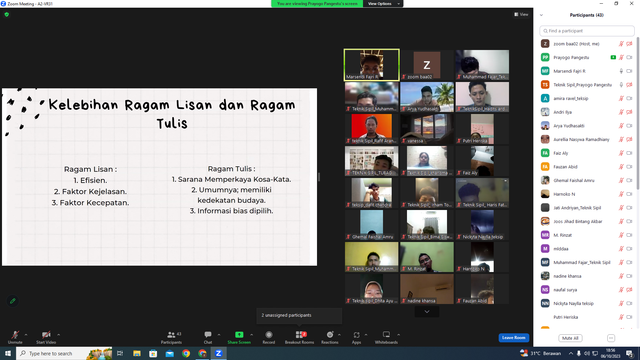Toggle microphone for Marsendi Fajri R in list

pos(621,71)
